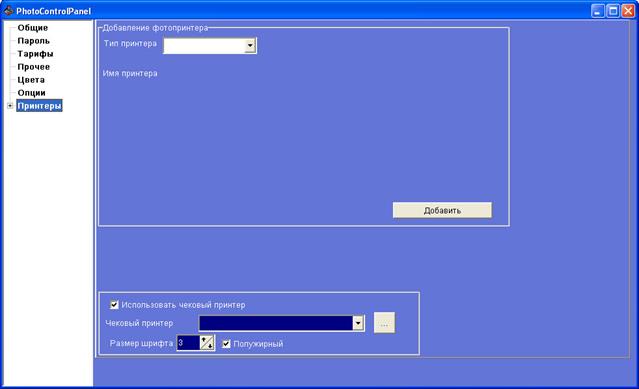
Task: Open the Тип принтера dropdown
Action: click(250, 46)
